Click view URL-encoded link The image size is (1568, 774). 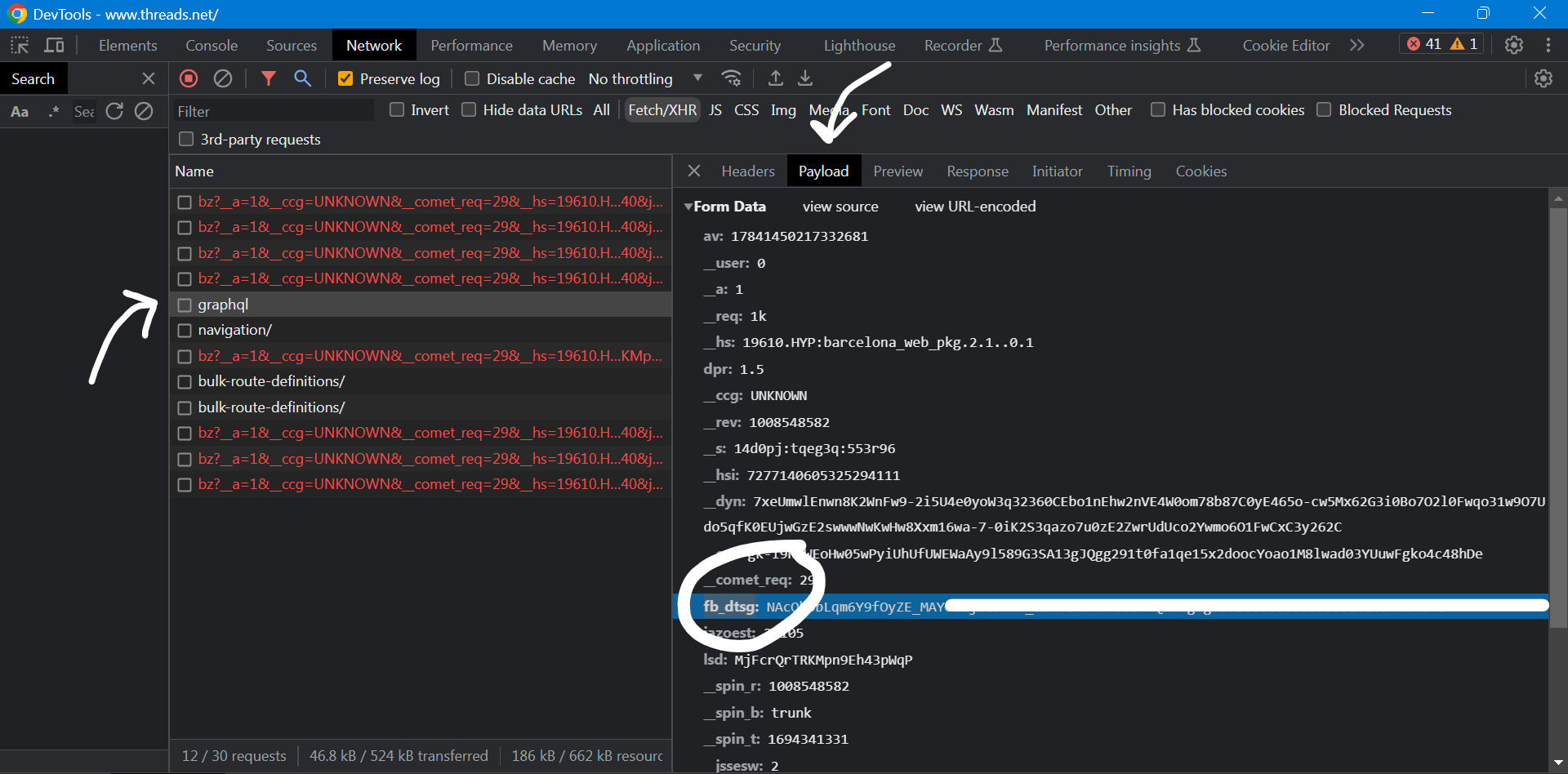975,207
